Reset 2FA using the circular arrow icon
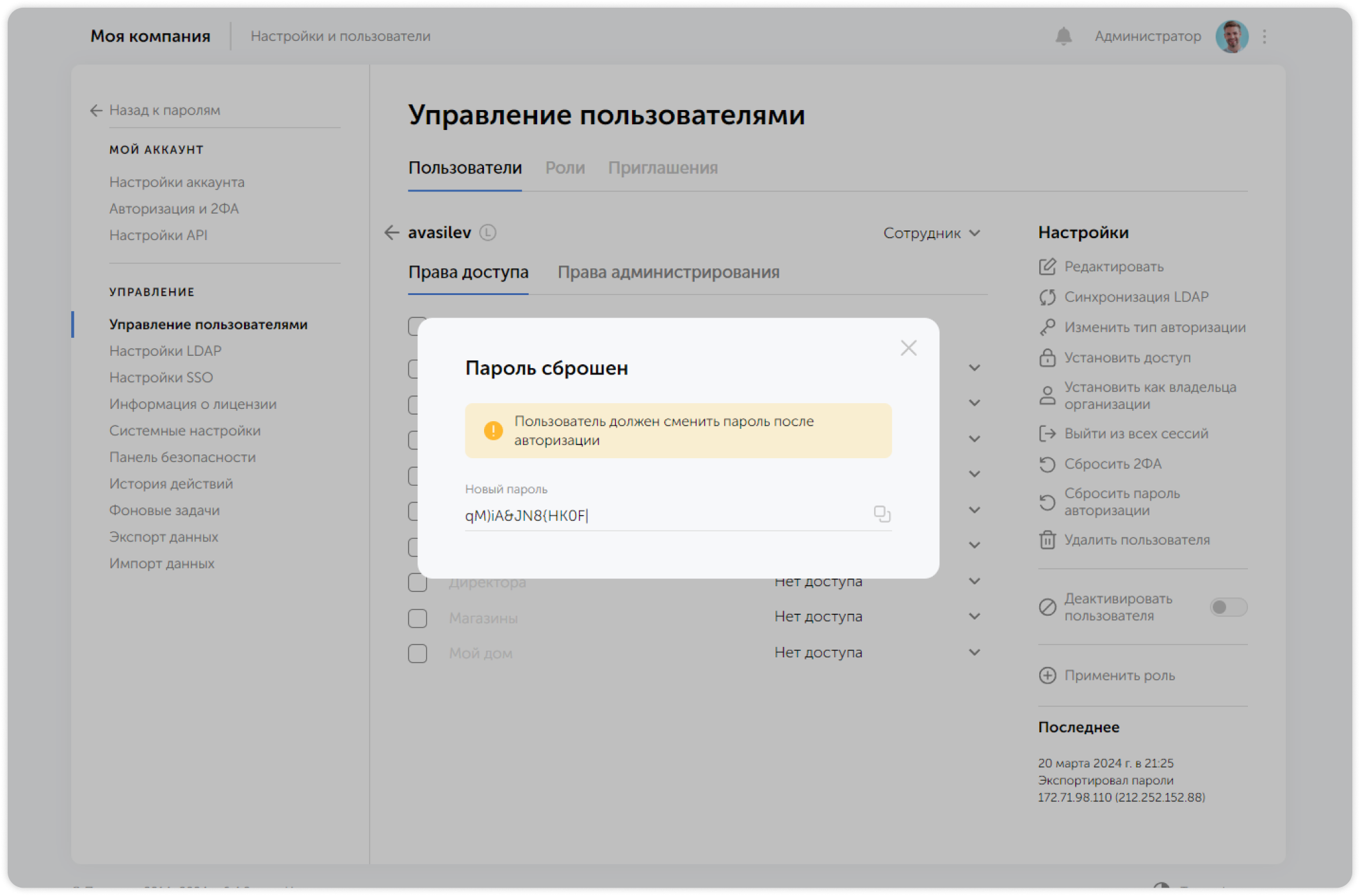Image resolution: width=1360 pixels, height=896 pixels. click(1048, 464)
